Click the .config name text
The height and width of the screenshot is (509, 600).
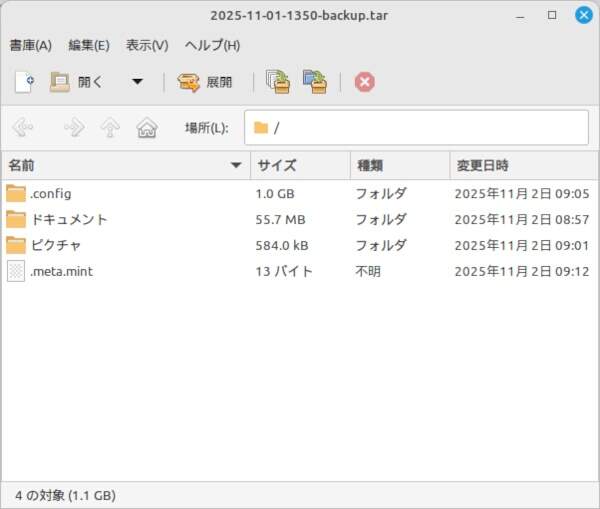point(51,194)
